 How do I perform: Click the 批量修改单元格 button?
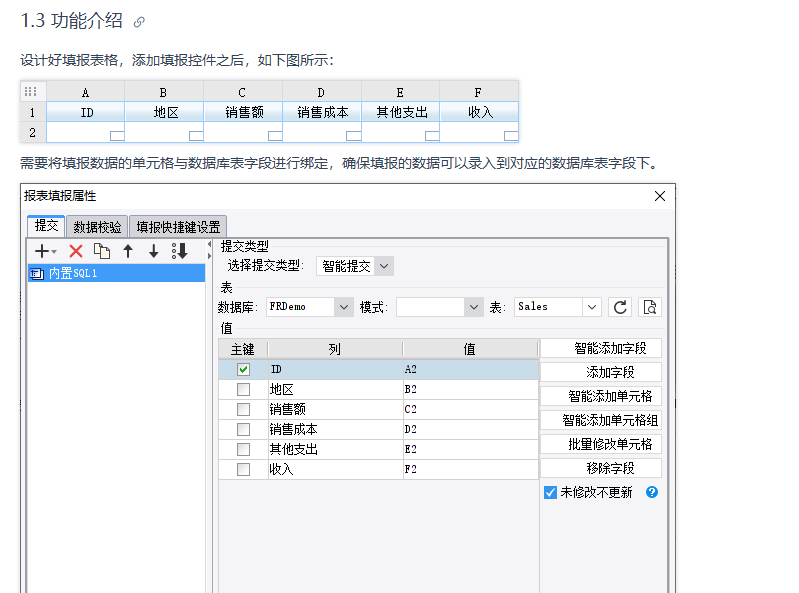click(601, 444)
